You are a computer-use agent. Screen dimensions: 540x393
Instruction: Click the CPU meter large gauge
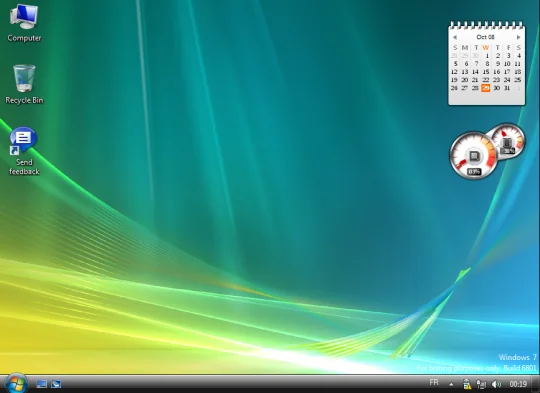pos(474,155)
